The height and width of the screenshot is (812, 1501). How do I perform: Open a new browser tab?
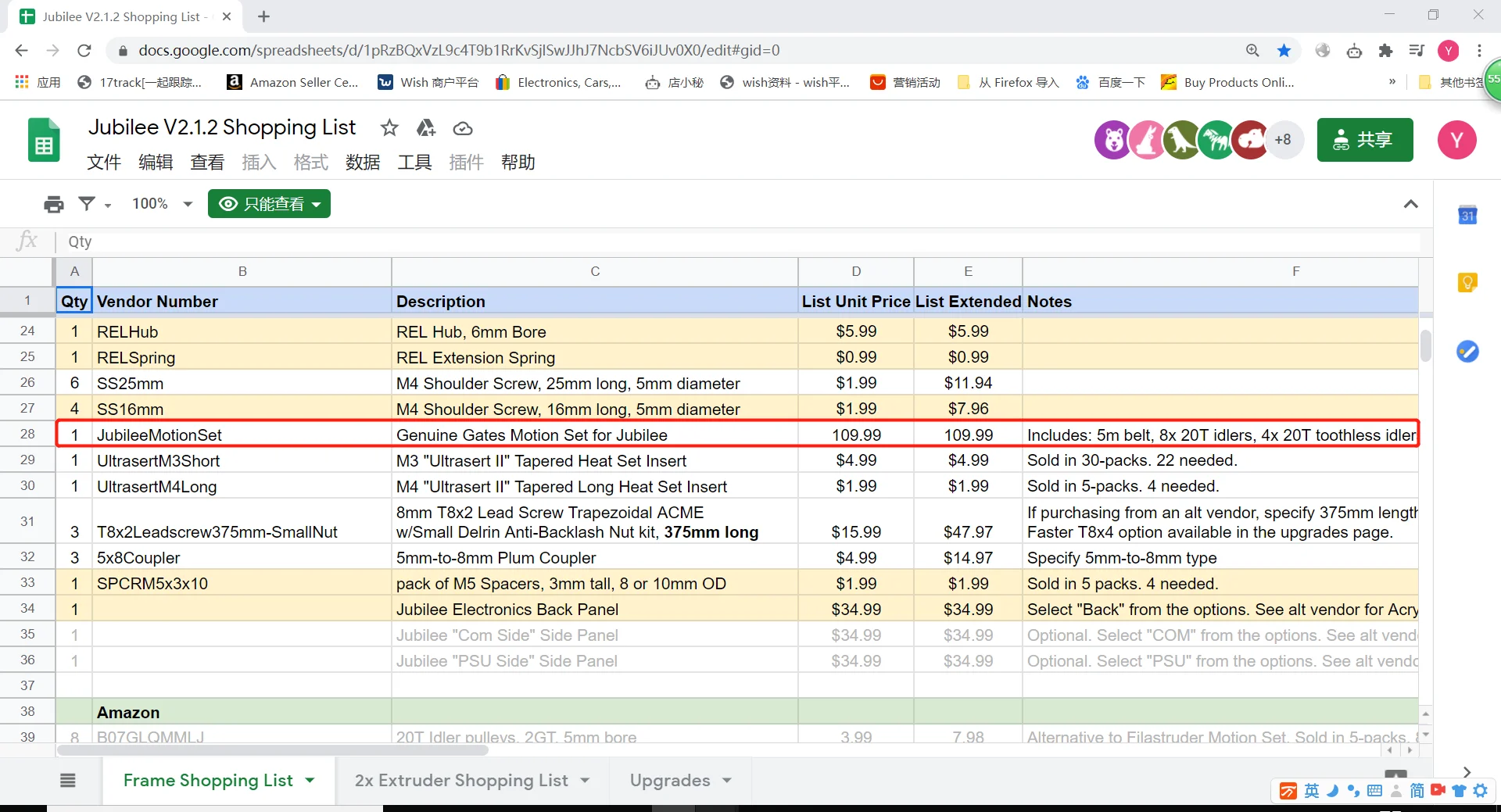click(264, 16)
